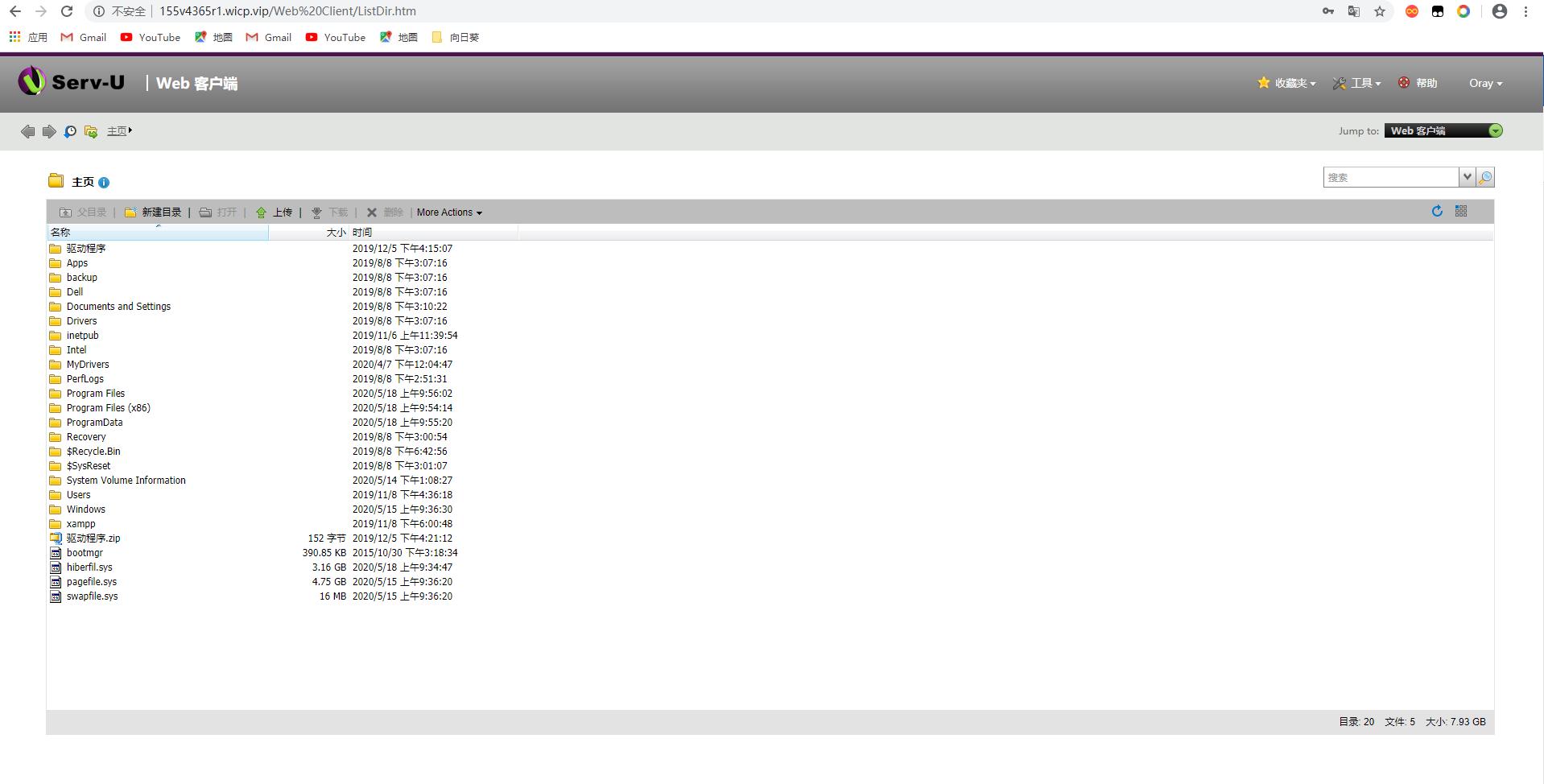The image size is (1544, 784).
Task: Select the $Recycle.Bin folder
Action: click(x=93, y=452)
